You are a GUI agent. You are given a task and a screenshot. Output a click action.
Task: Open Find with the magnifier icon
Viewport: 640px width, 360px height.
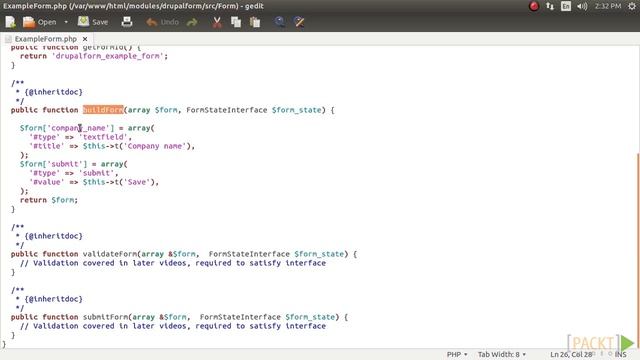click(x=280, y=22)
